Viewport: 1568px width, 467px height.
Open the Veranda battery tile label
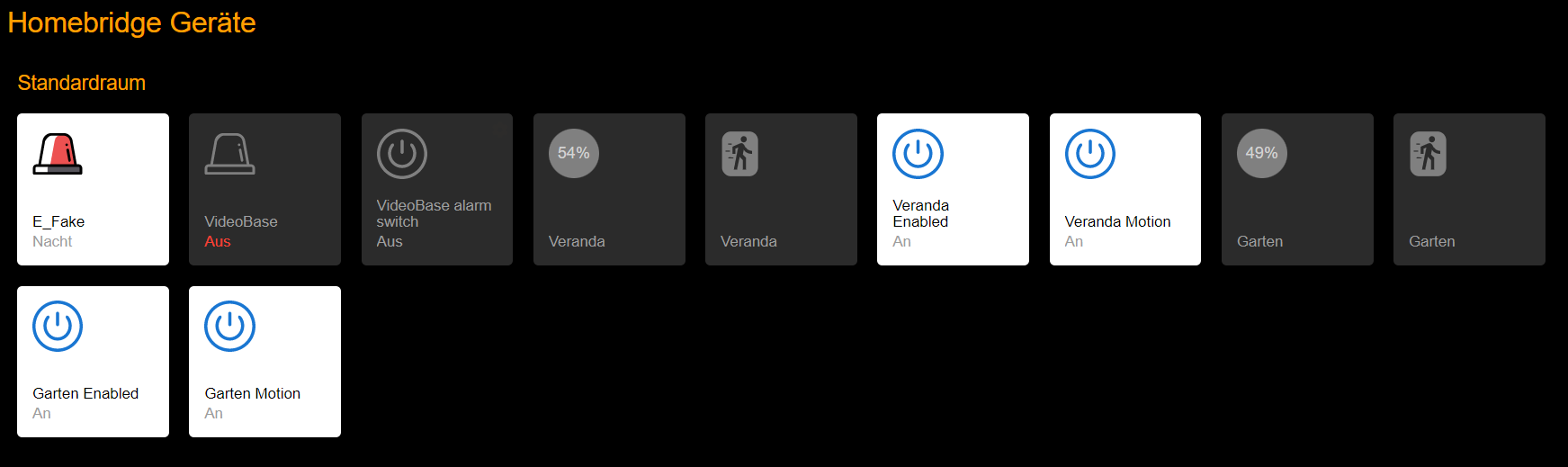[577, 241]
